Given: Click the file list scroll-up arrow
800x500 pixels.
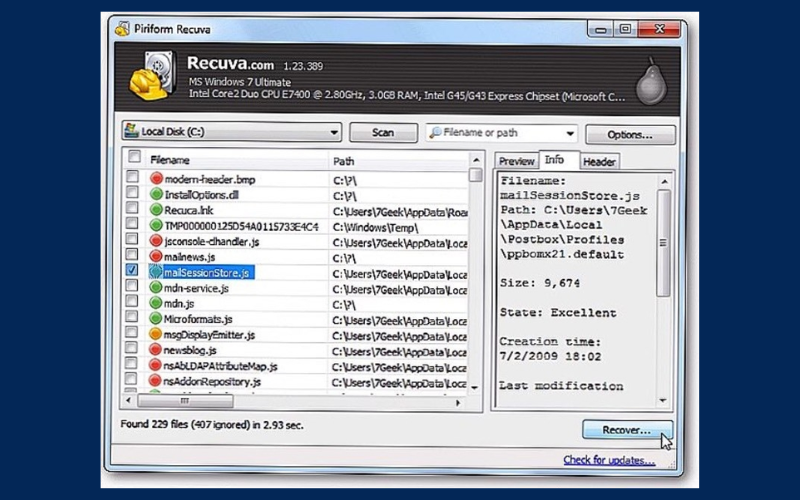Looking at the screenshot, I should pos(476,160).
